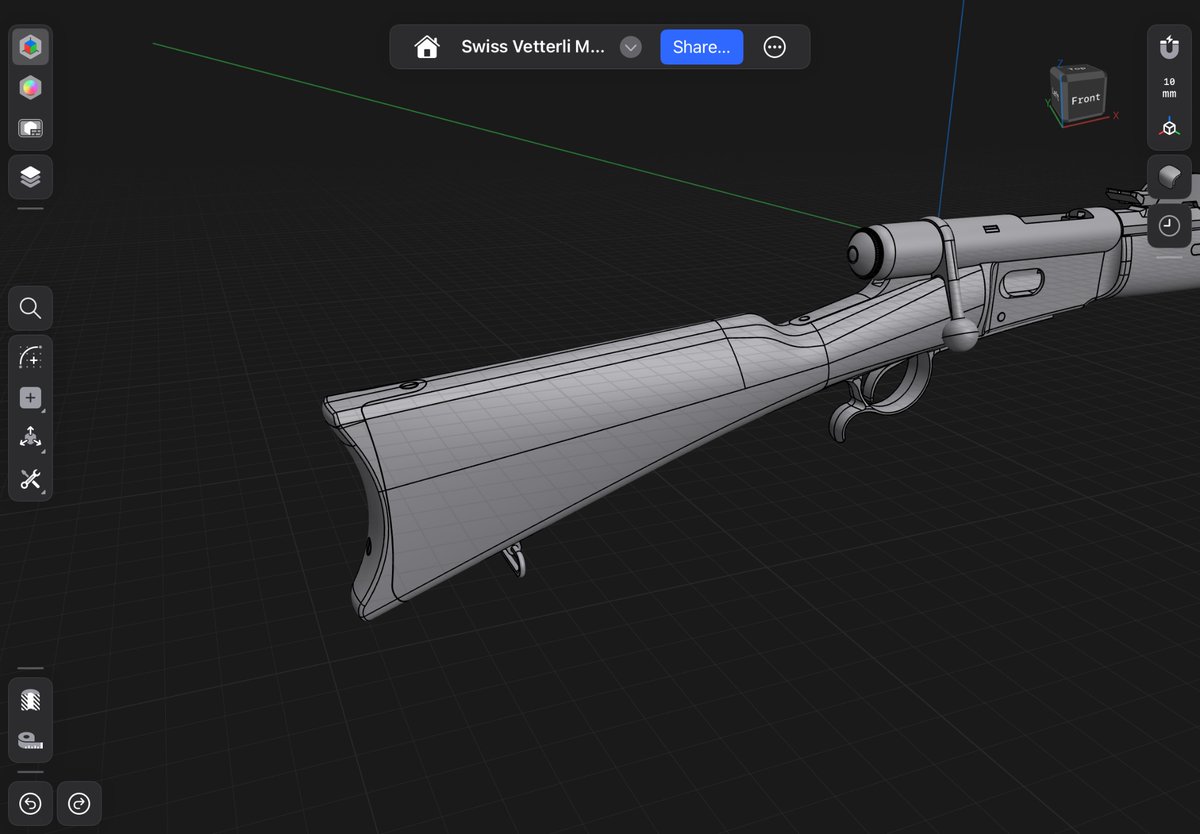This screenshot has width=1200, height=834.
Task: Open the surface Analysis zebra tool
Action: tap(30, 700)
